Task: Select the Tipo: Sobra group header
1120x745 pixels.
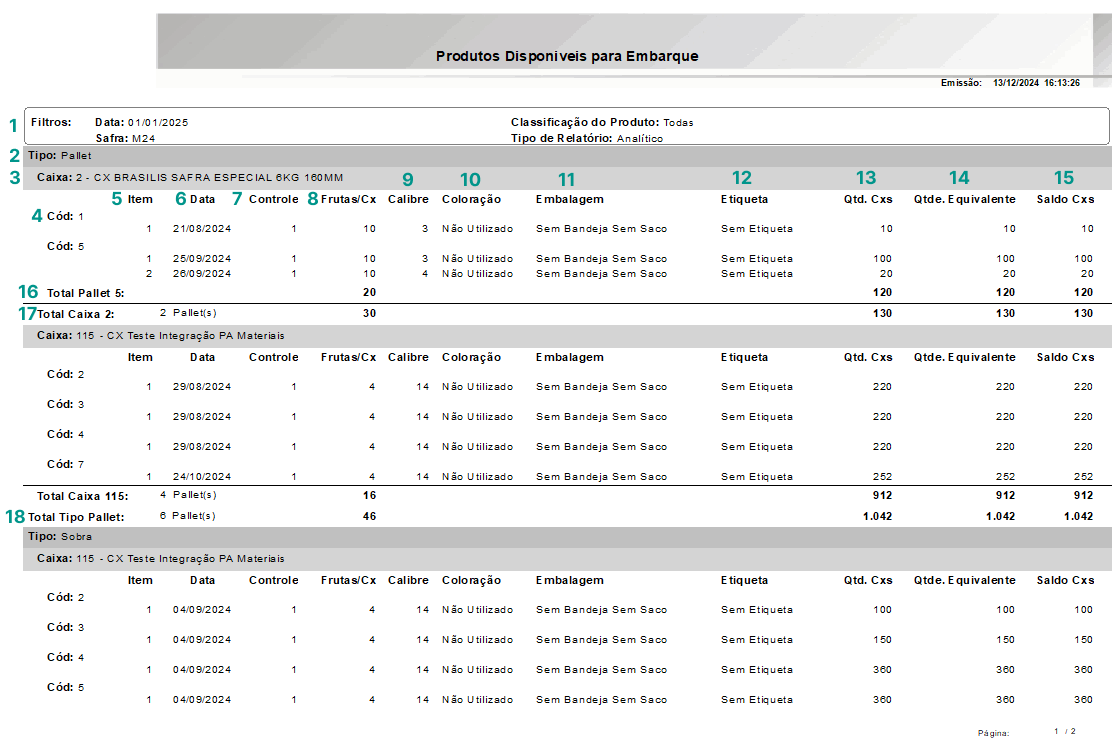Action: [60, 537]
